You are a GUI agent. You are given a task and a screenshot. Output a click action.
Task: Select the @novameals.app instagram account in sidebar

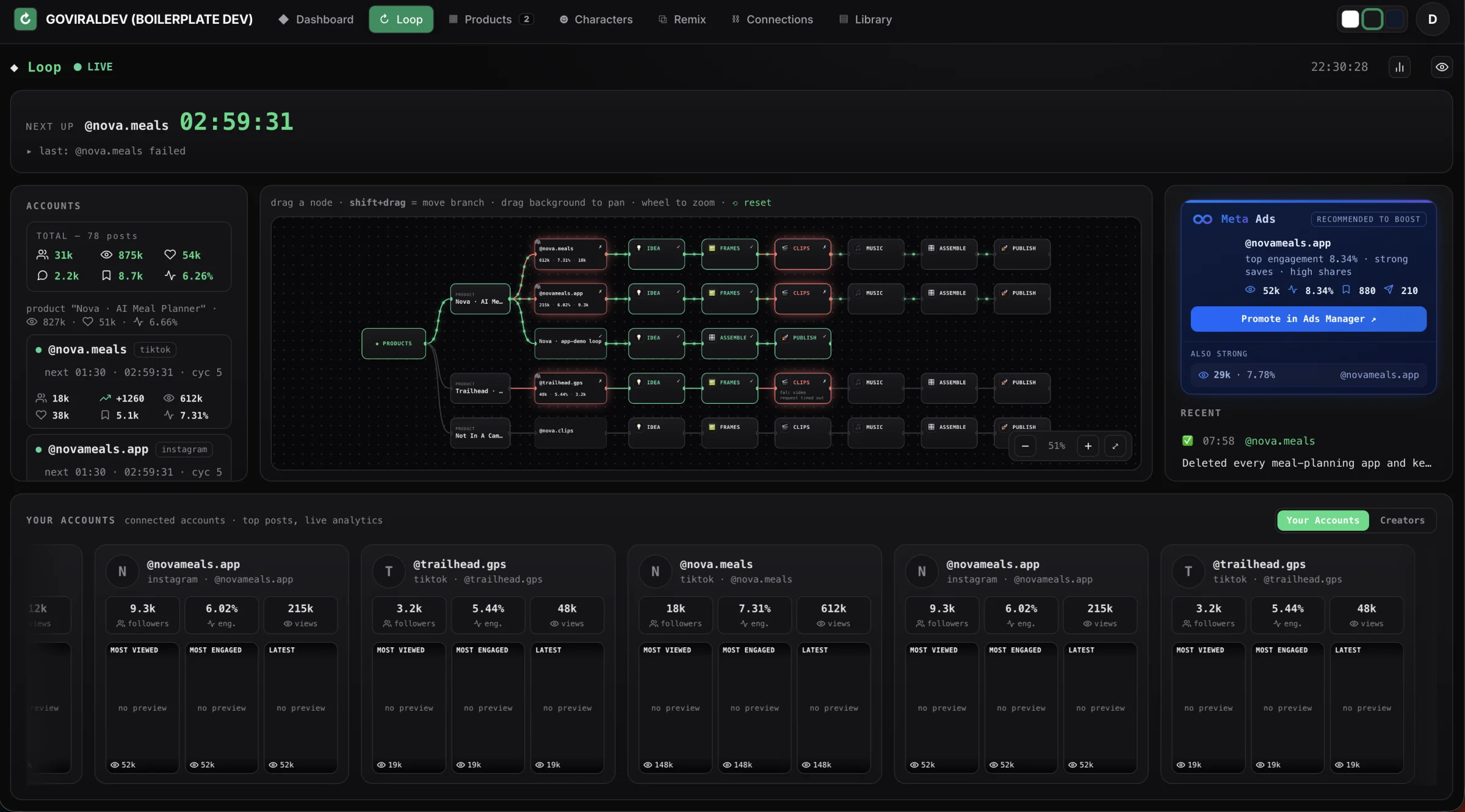click(x=129, y=458)
